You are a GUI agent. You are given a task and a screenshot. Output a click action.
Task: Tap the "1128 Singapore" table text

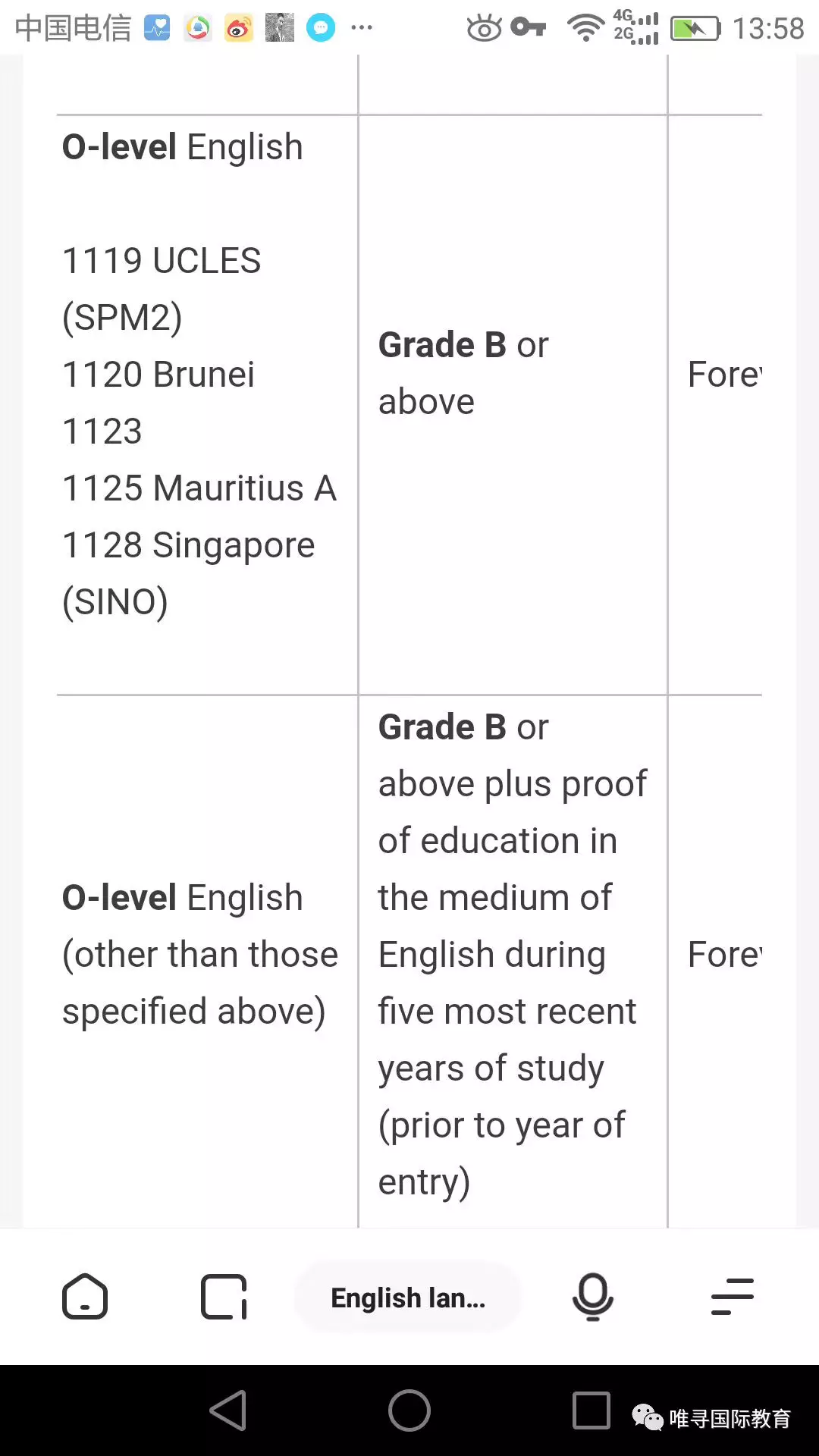tap(188, 545)
